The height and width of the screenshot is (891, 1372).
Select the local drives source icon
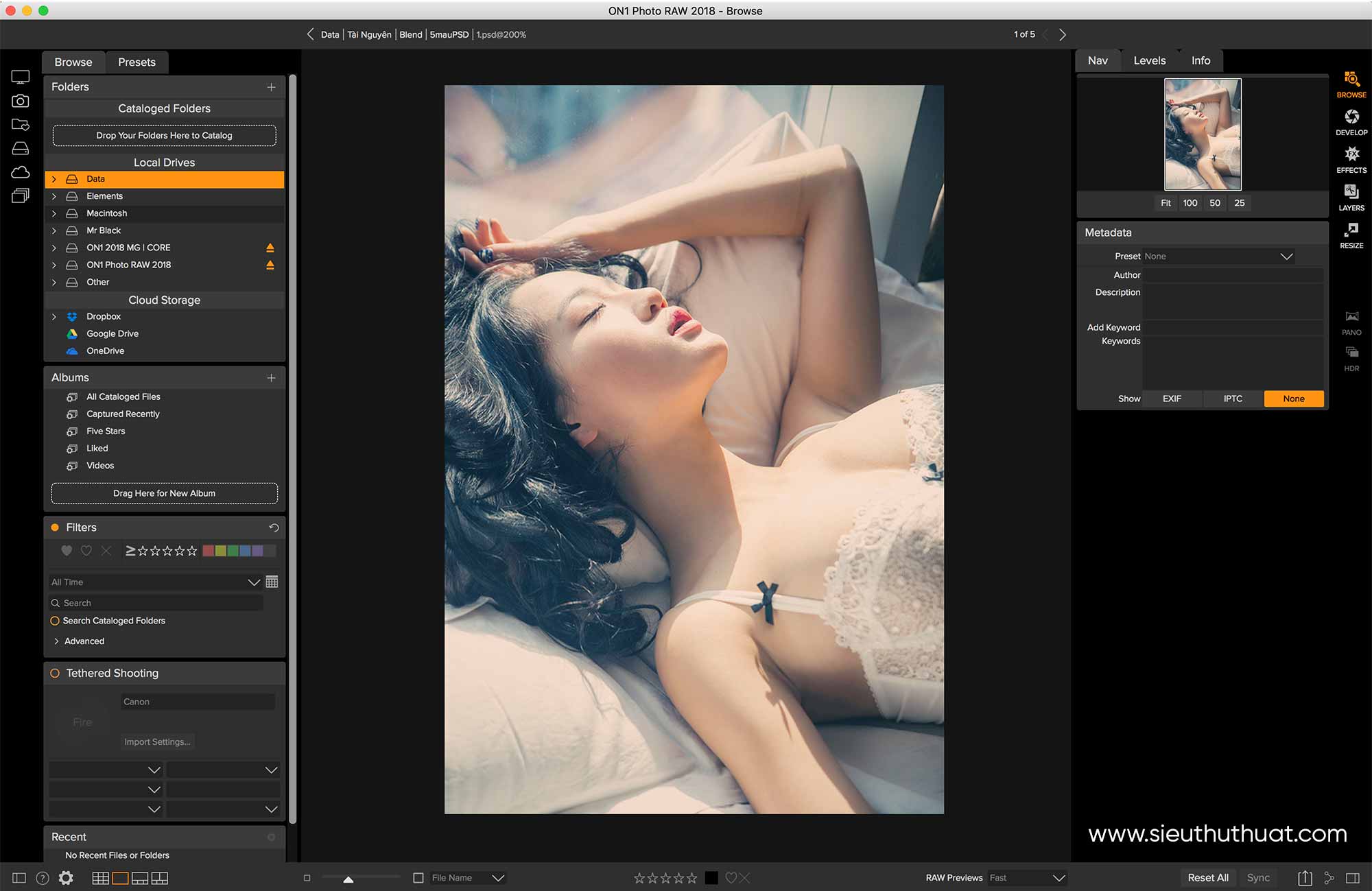click(21, 148)
